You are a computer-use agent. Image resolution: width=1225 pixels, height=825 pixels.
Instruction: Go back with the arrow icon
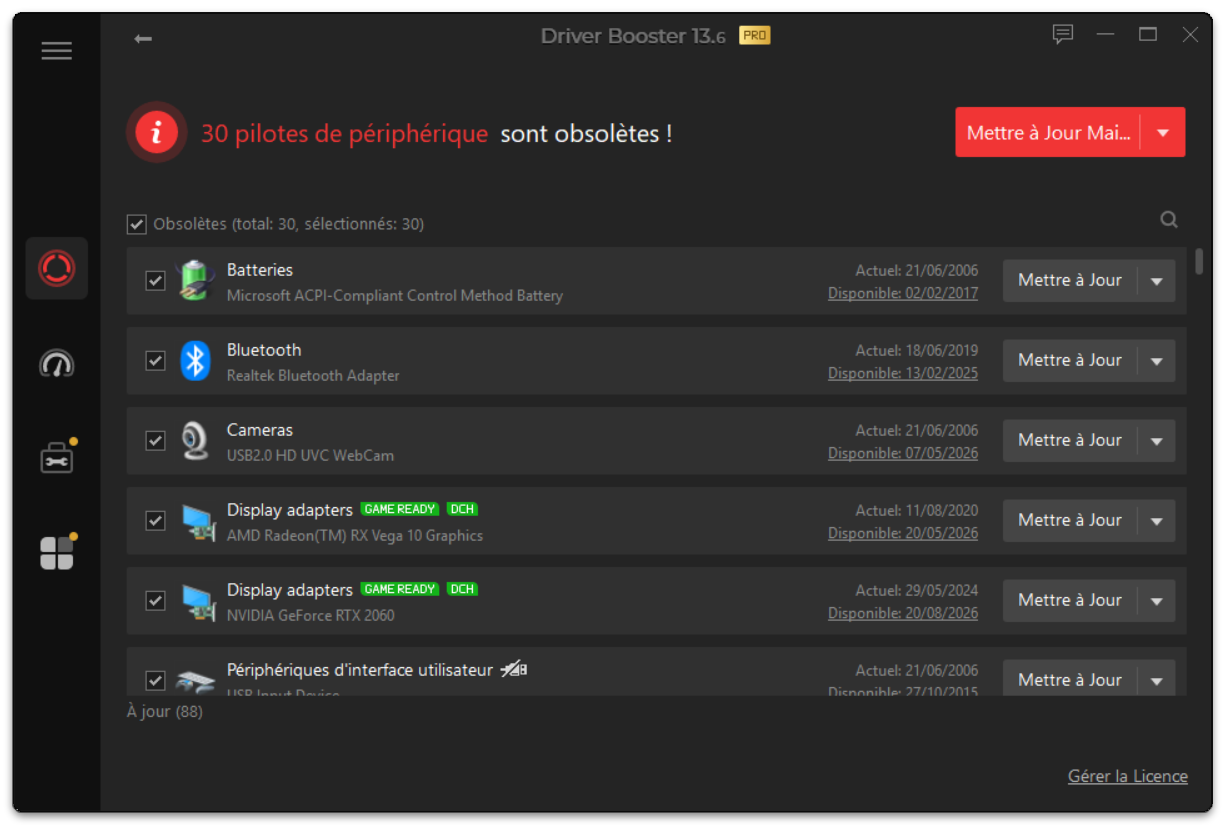(143, 38)
